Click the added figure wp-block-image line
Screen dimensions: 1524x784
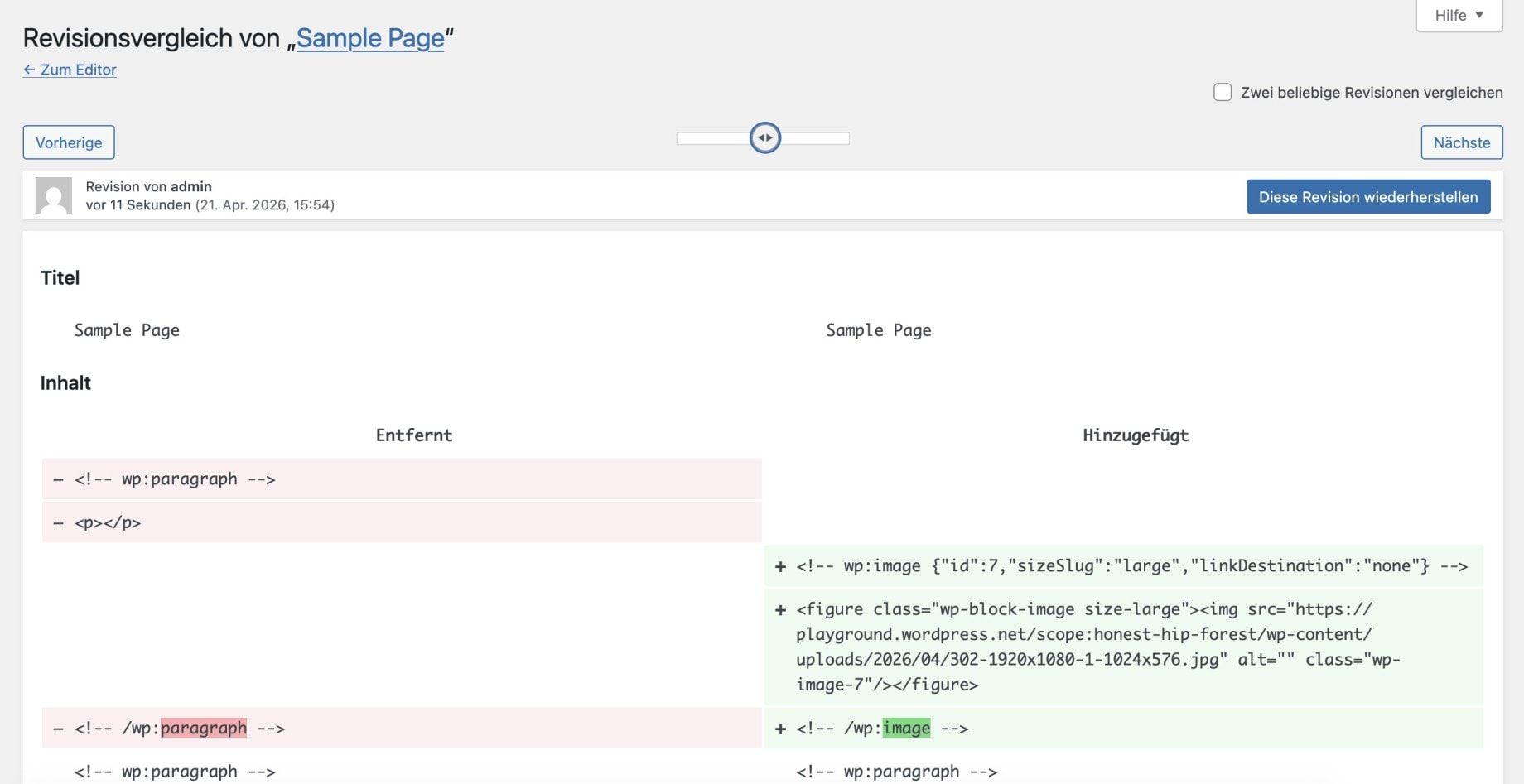coord(1124,647)
